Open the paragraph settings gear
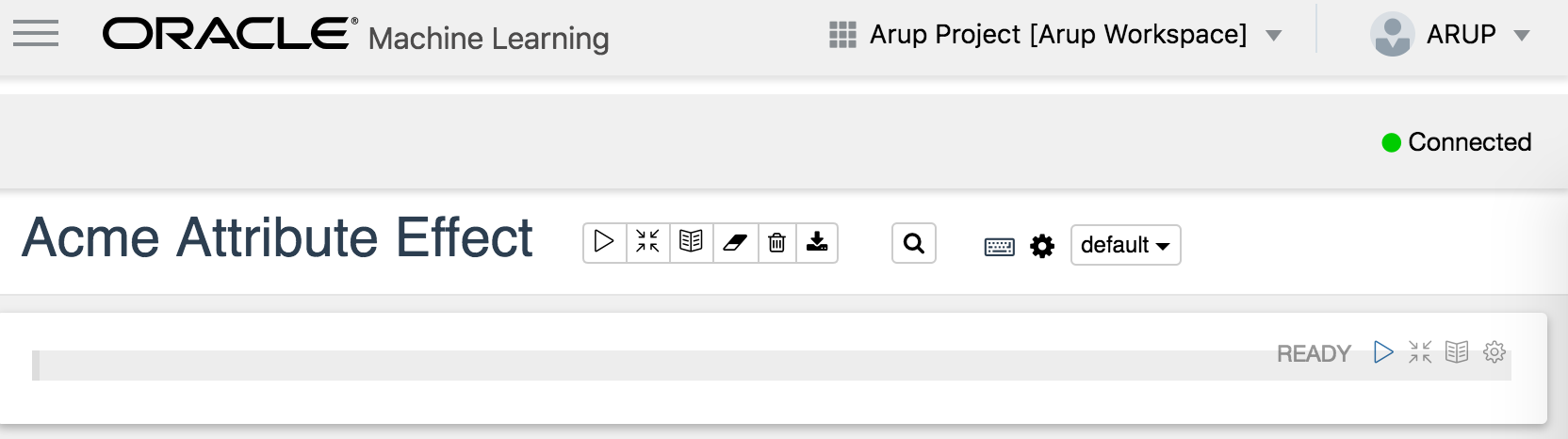 coord(1494,352)
